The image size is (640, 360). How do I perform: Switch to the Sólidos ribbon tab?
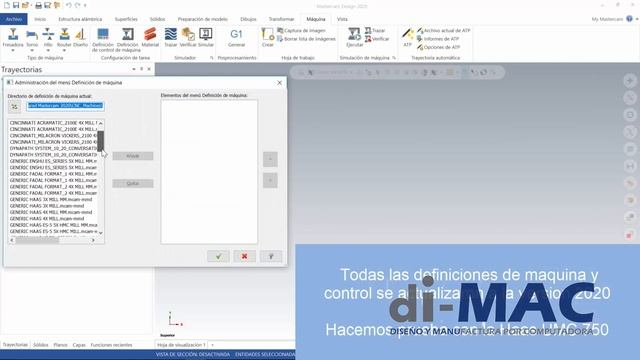click(x=157, y=19)
